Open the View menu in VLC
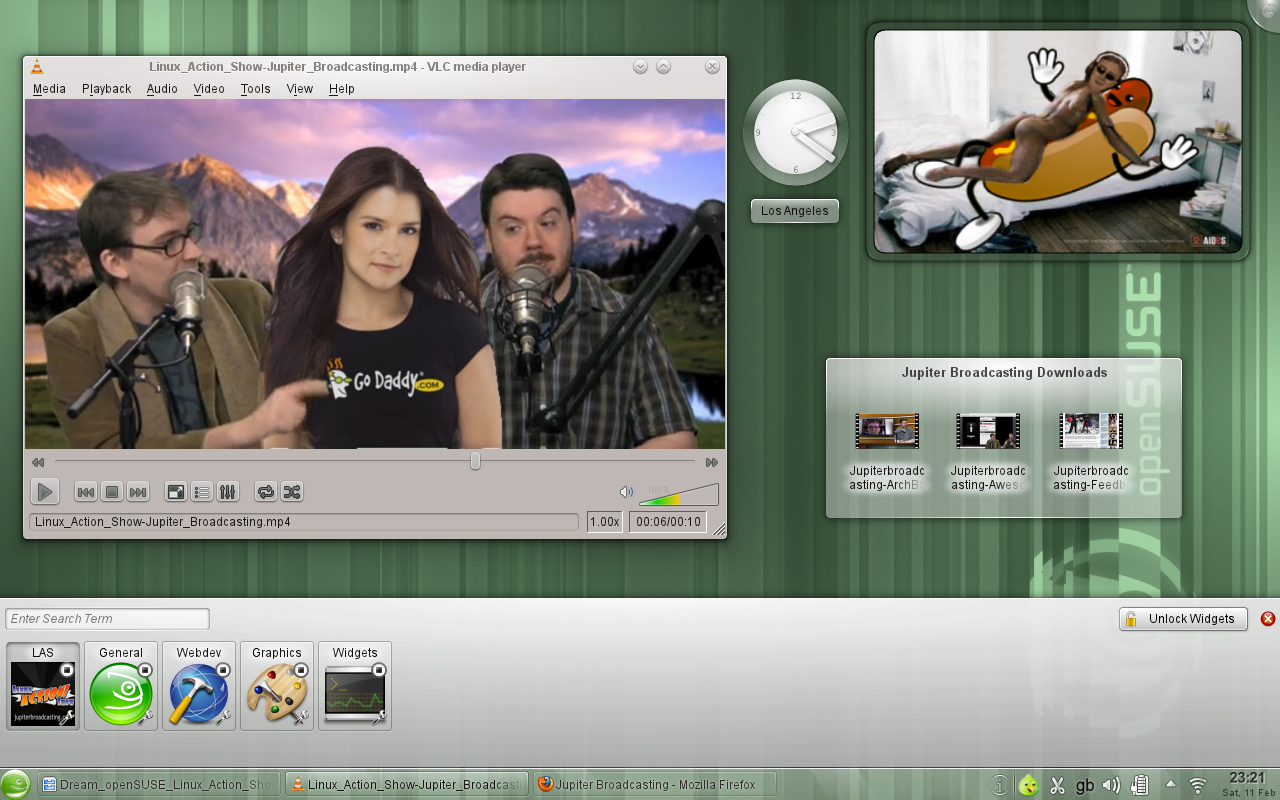 click(300, 89)
